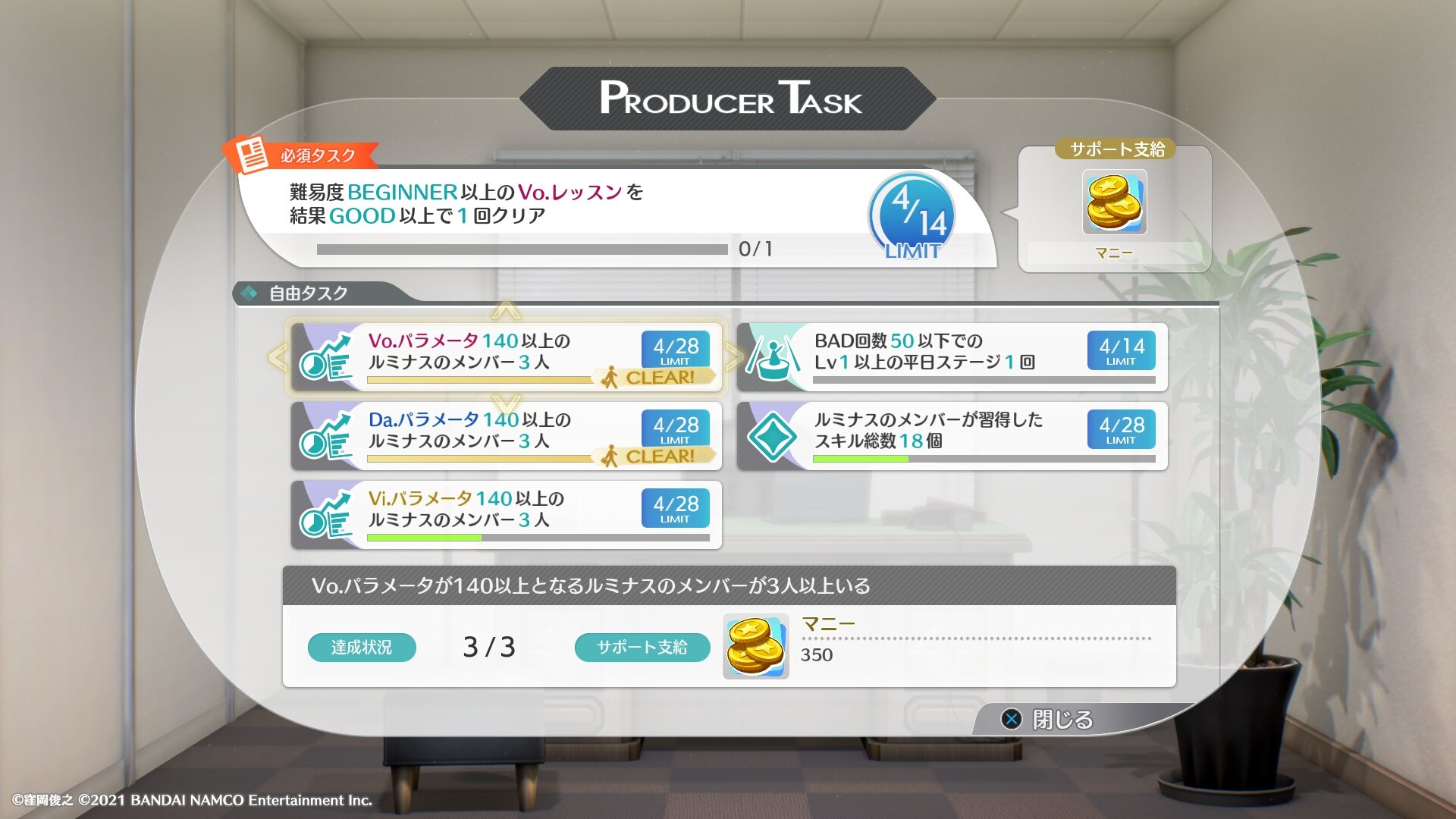The width and height of the screenshot is (1456, 819).
Task: Click the coin reward icon beside 350
Action: coord(755,646)
